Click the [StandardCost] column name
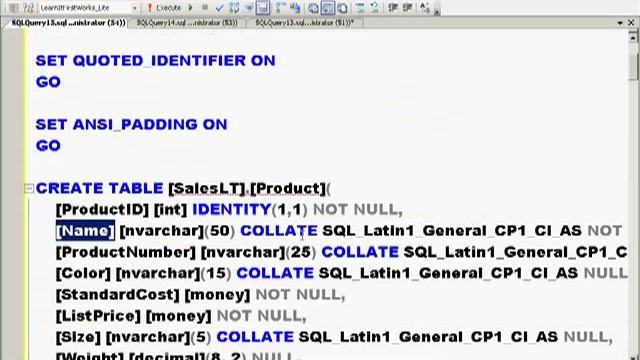 [x=118, y=295]
